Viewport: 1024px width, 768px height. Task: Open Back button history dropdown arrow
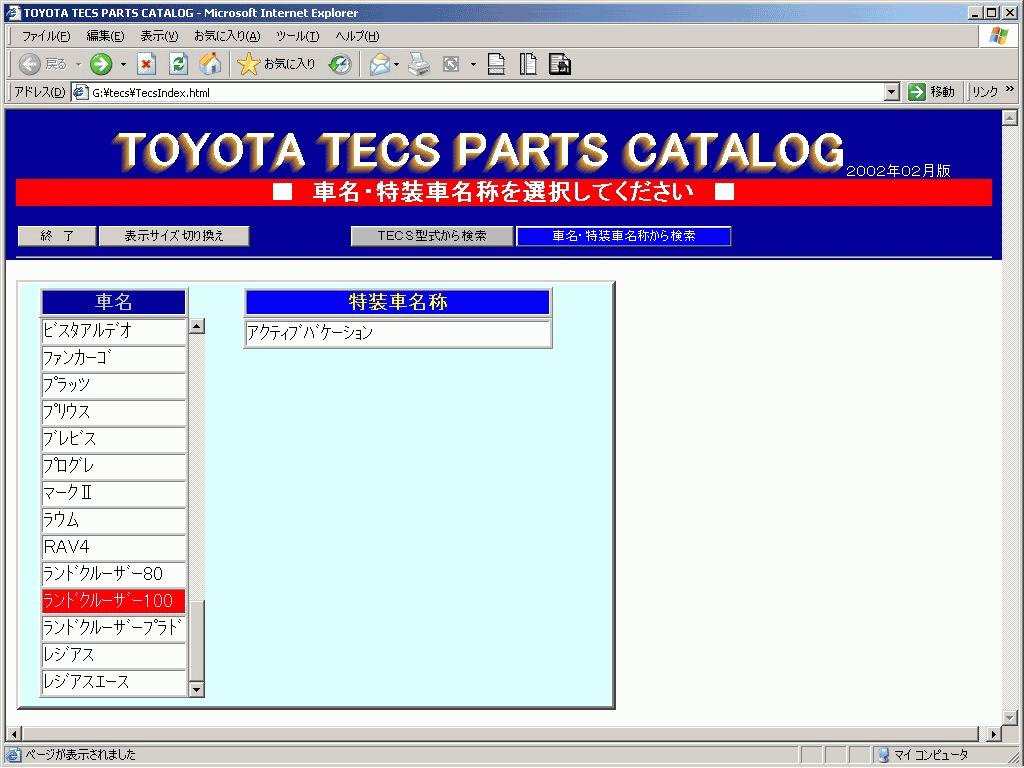point(78,65)
